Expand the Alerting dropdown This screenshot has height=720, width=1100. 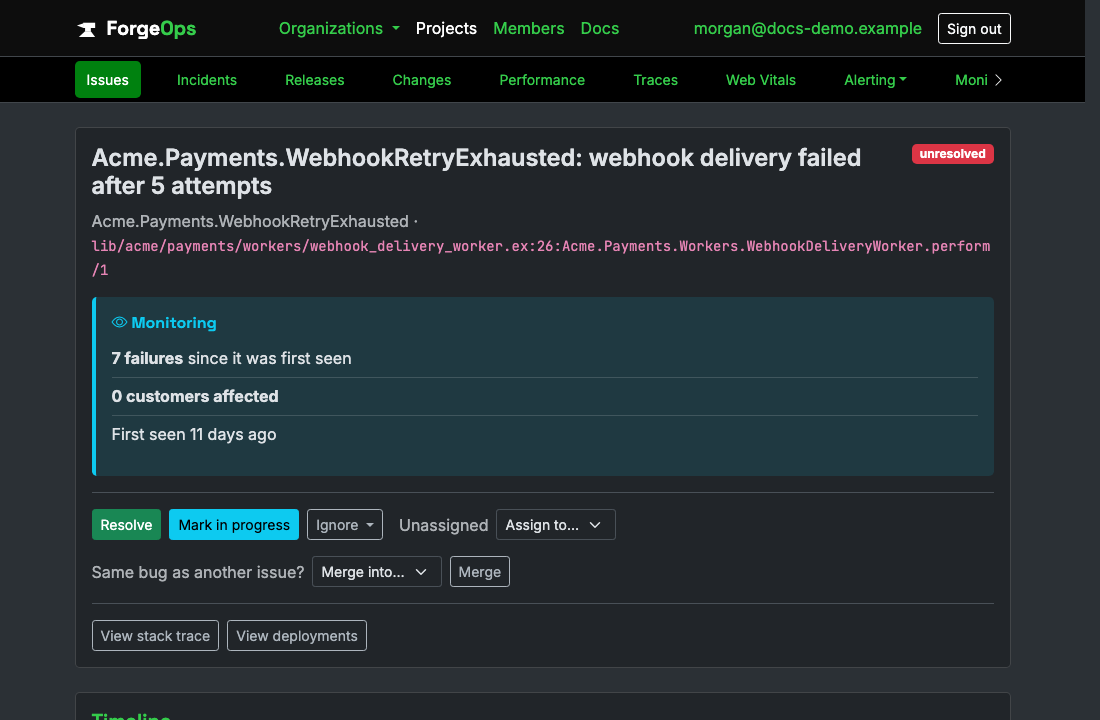875,80
